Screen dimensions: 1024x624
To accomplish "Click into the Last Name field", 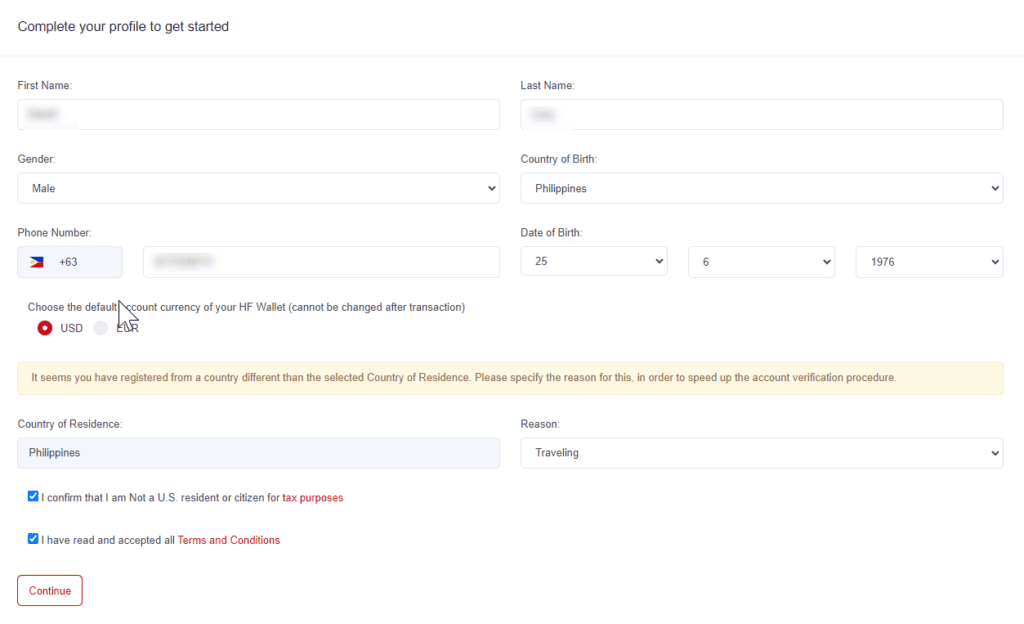I will 761,114.
